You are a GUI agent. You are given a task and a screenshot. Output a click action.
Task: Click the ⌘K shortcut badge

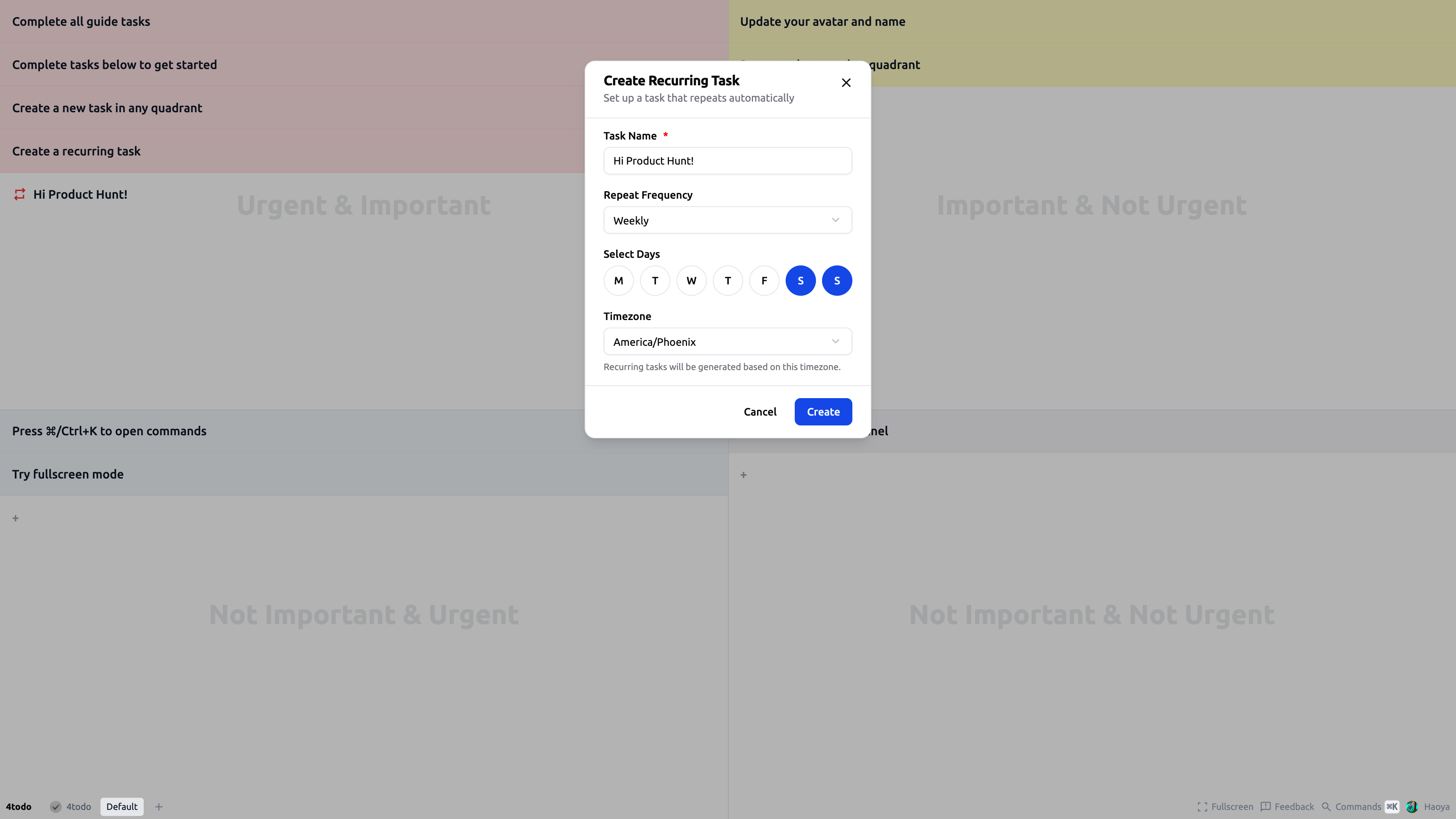point(1392,806)
